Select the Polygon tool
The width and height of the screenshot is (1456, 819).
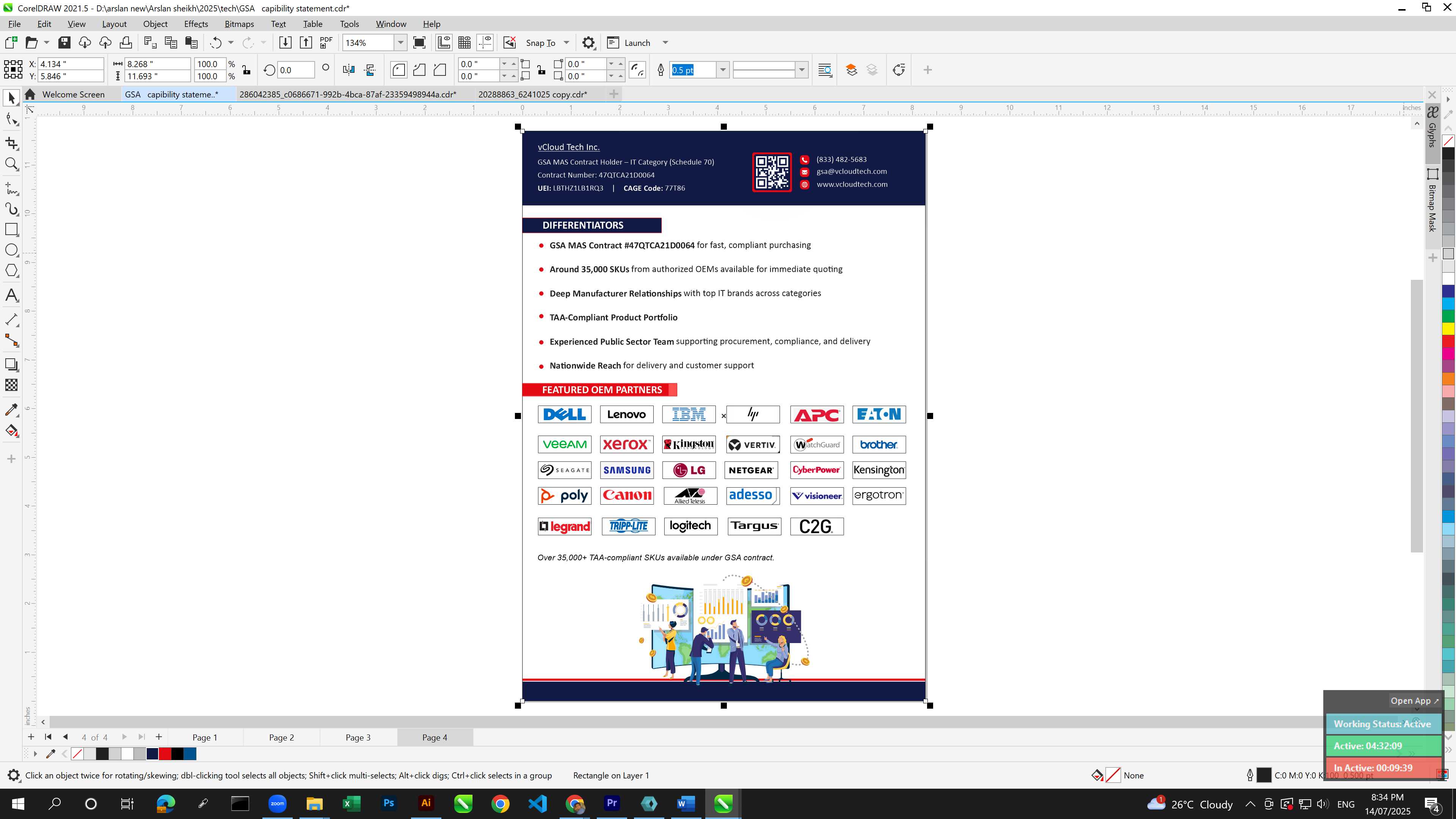(x=11, y=271)
